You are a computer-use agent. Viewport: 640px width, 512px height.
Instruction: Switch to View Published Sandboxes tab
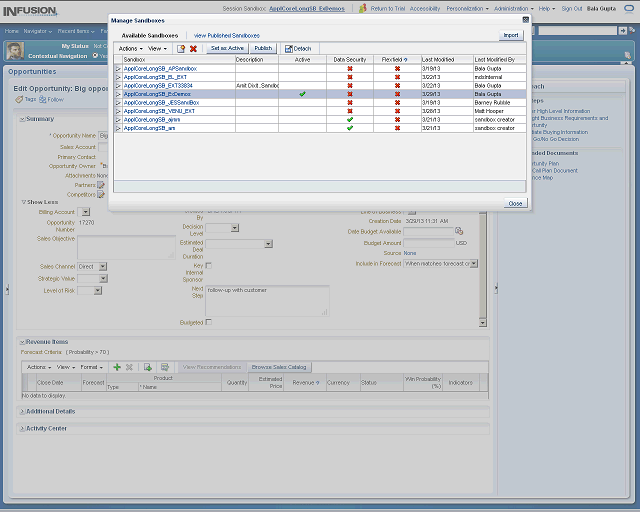[x=226, y=35]
